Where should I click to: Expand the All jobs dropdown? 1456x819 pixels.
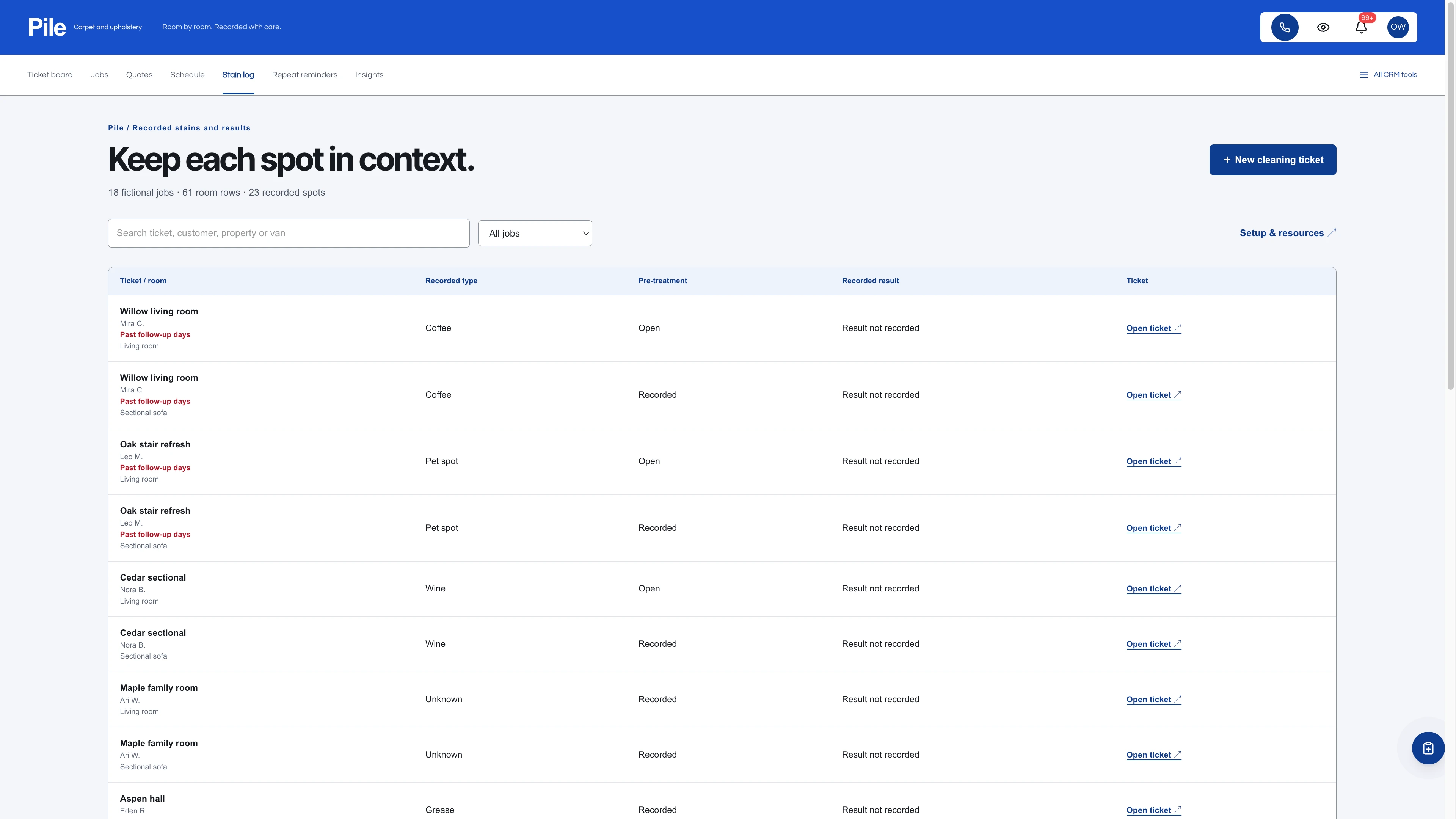coord(535,233)
